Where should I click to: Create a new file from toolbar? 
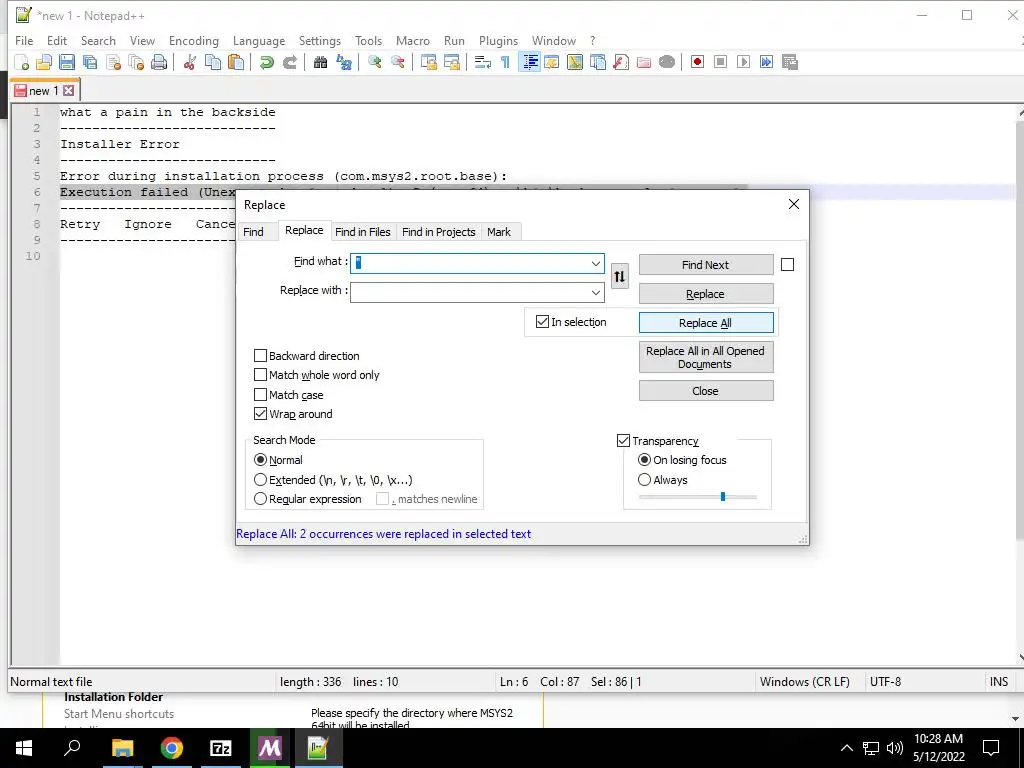tap(22, 62)
